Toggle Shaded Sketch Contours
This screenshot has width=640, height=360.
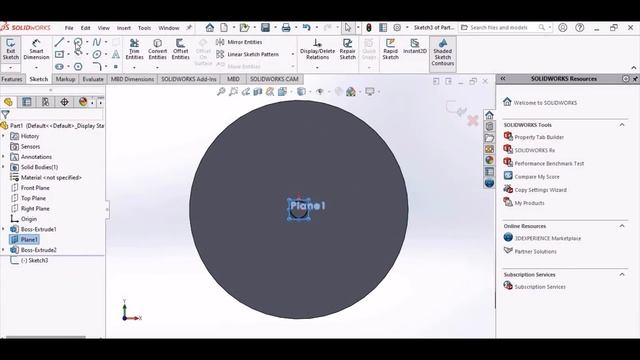click(x=442, y=53)
